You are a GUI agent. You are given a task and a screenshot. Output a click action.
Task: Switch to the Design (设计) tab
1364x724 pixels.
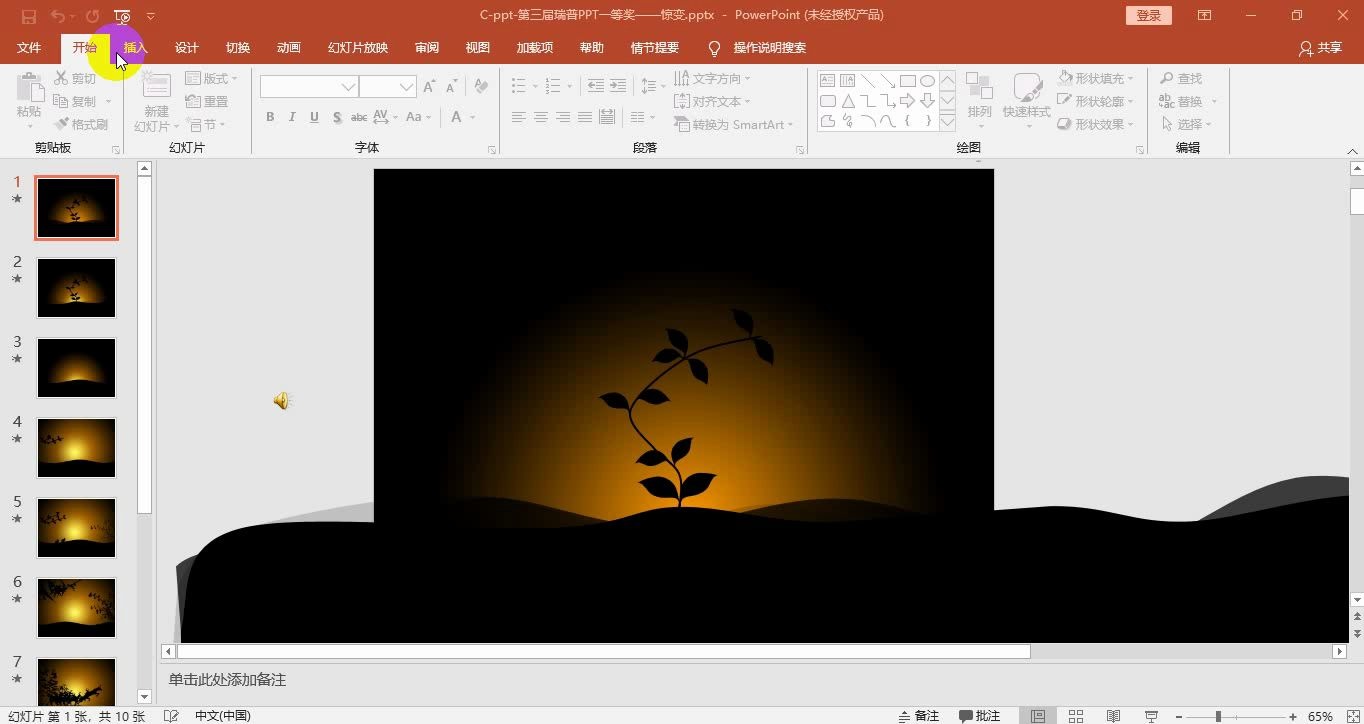coord(187,48)
